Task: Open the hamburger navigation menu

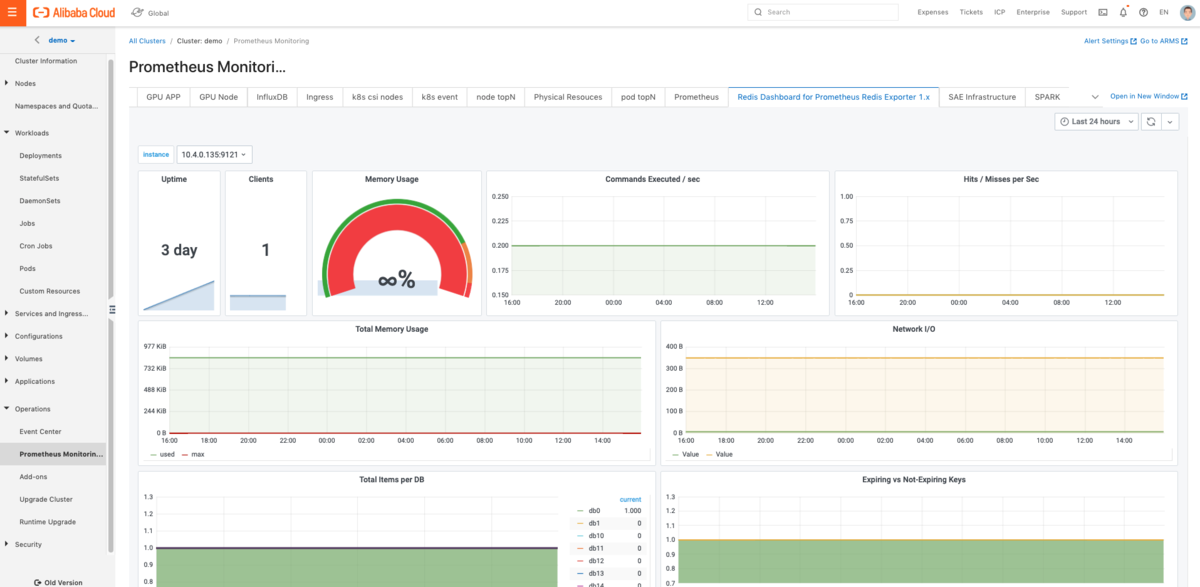Action: click(x=12, y=12)
